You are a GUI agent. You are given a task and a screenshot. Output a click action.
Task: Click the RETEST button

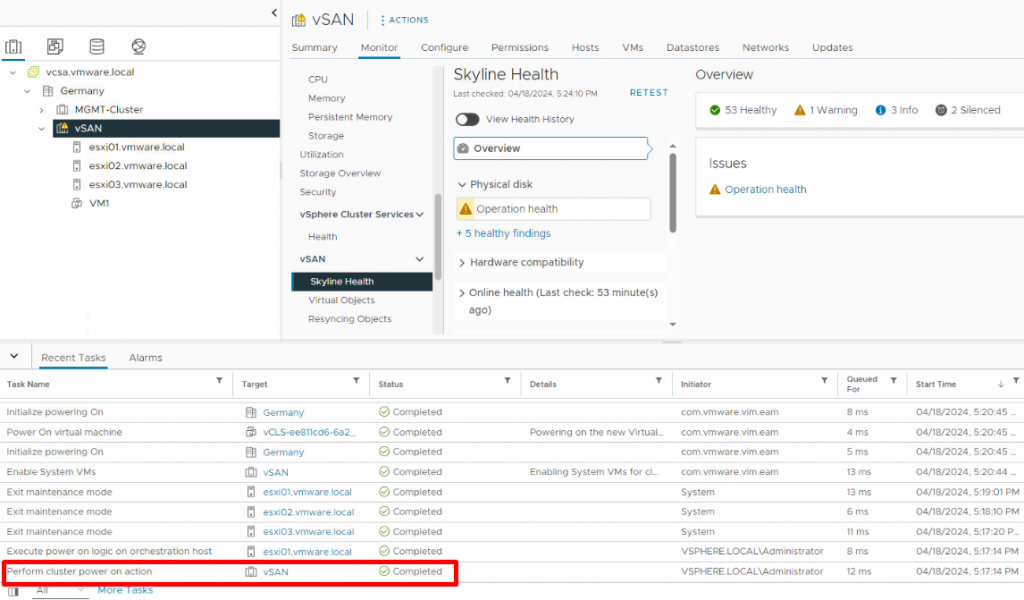click(x=648, y=93)
